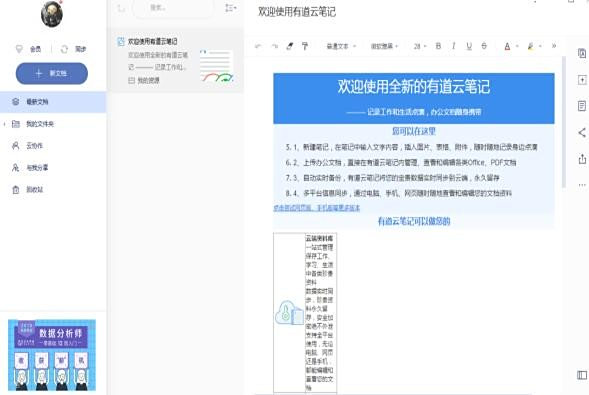Click the 我的资源 folder label on note card
Screen dimensions: 589x395
[148, 80]
